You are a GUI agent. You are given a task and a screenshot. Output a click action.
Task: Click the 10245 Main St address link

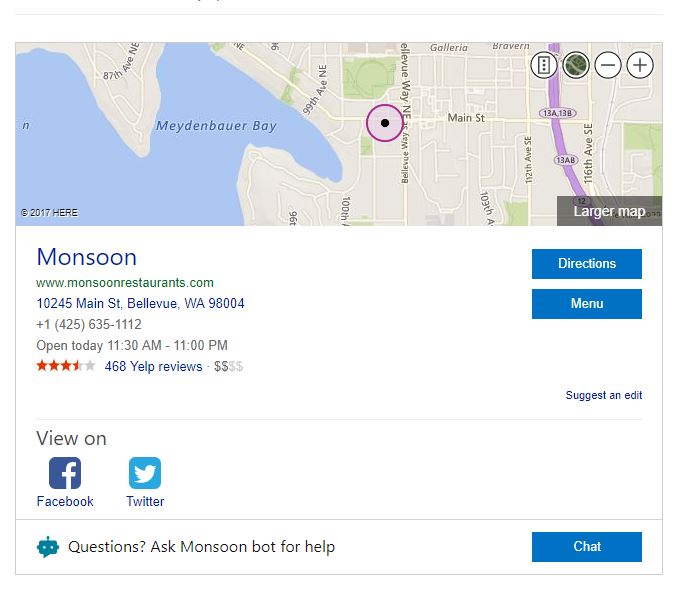pos(140,303)
